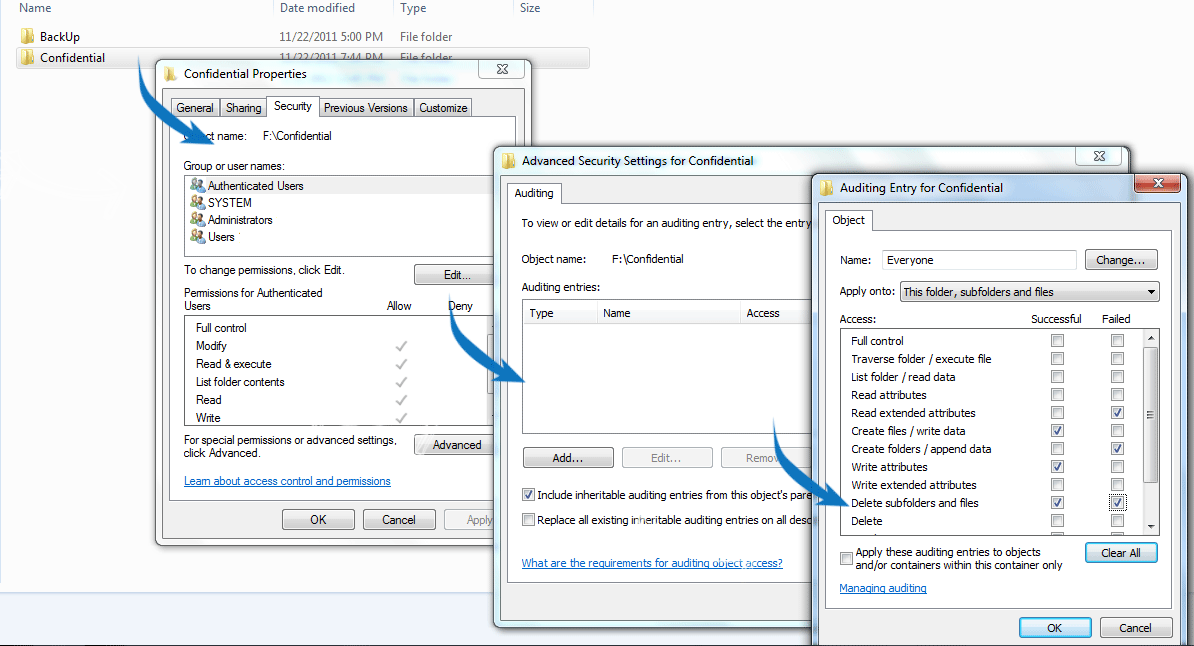
Task: Open the 'Managing auditing' link
Action: point(882,588)
